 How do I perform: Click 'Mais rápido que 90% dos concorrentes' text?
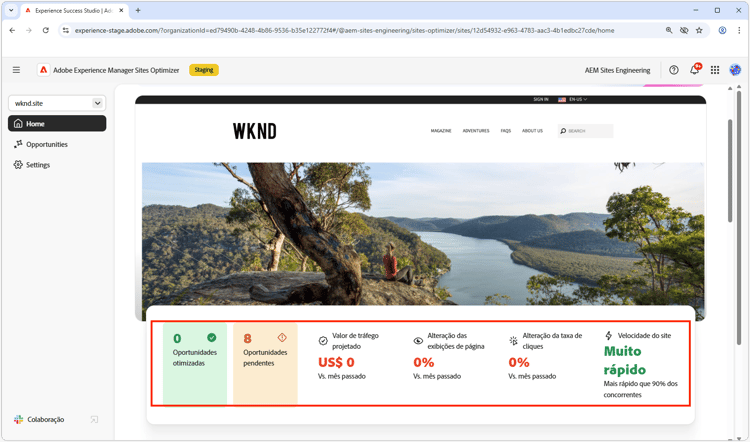pyautogui.click(x=640, y=389)
